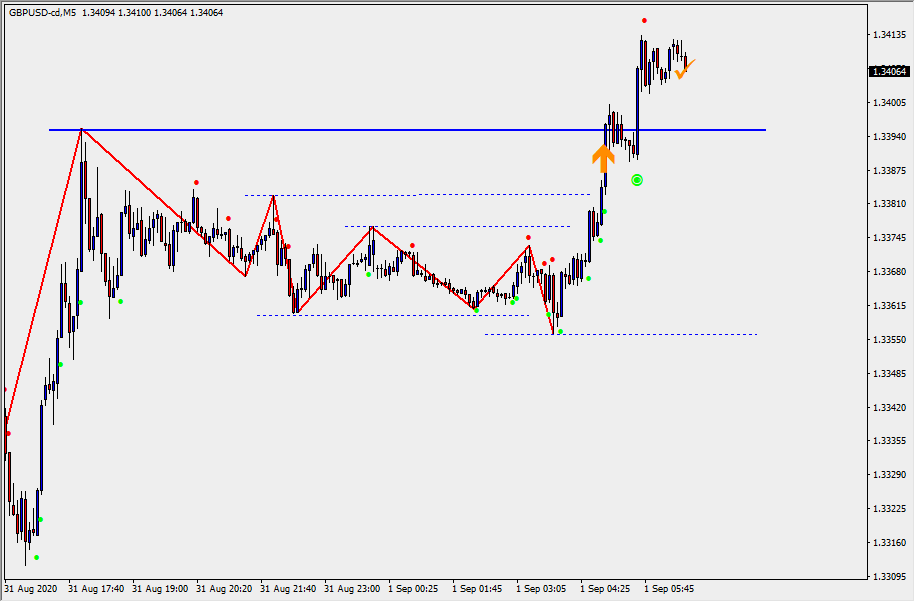Click the green dot below the lowest candle
Screen dimensions: 915x602
tap(36, 557)
